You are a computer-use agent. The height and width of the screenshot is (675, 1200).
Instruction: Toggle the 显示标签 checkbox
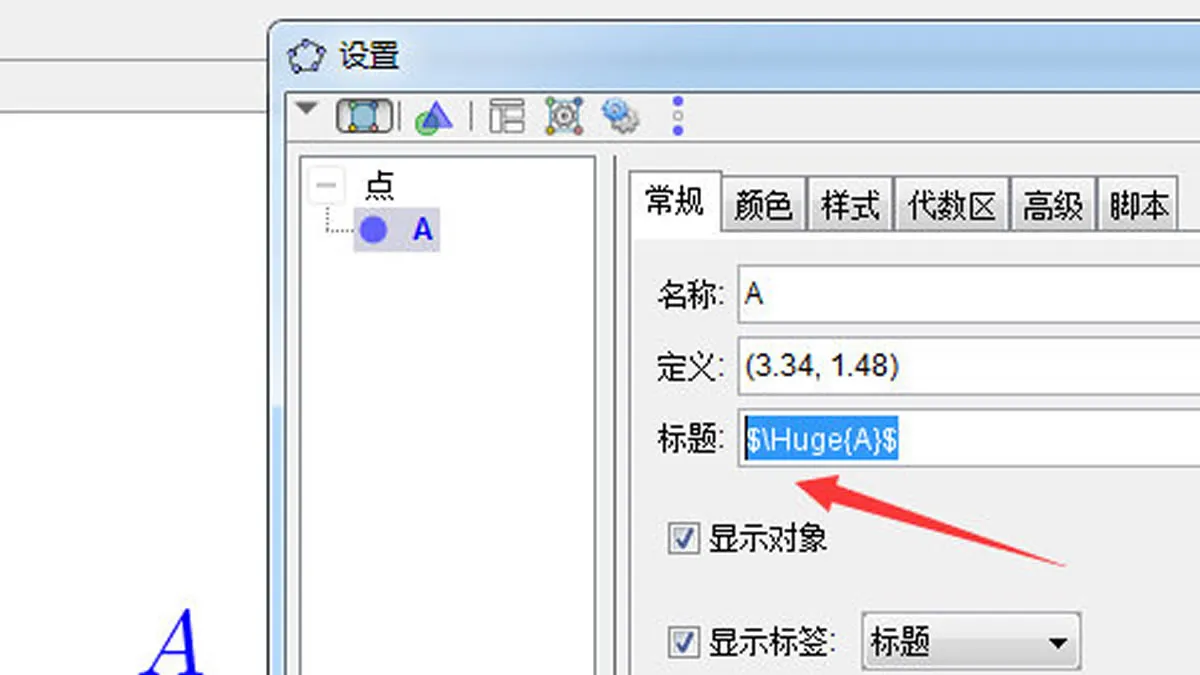[x=683, y=641]
